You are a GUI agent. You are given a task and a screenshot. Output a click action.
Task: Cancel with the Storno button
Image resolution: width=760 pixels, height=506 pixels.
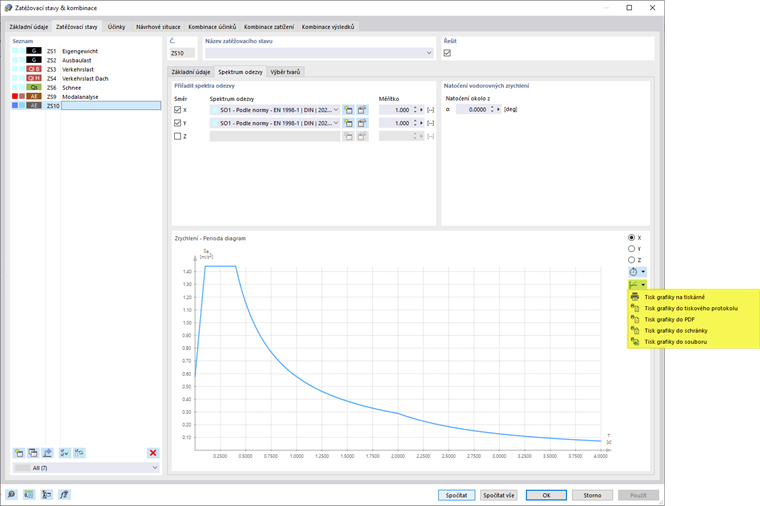pos(592,495)
